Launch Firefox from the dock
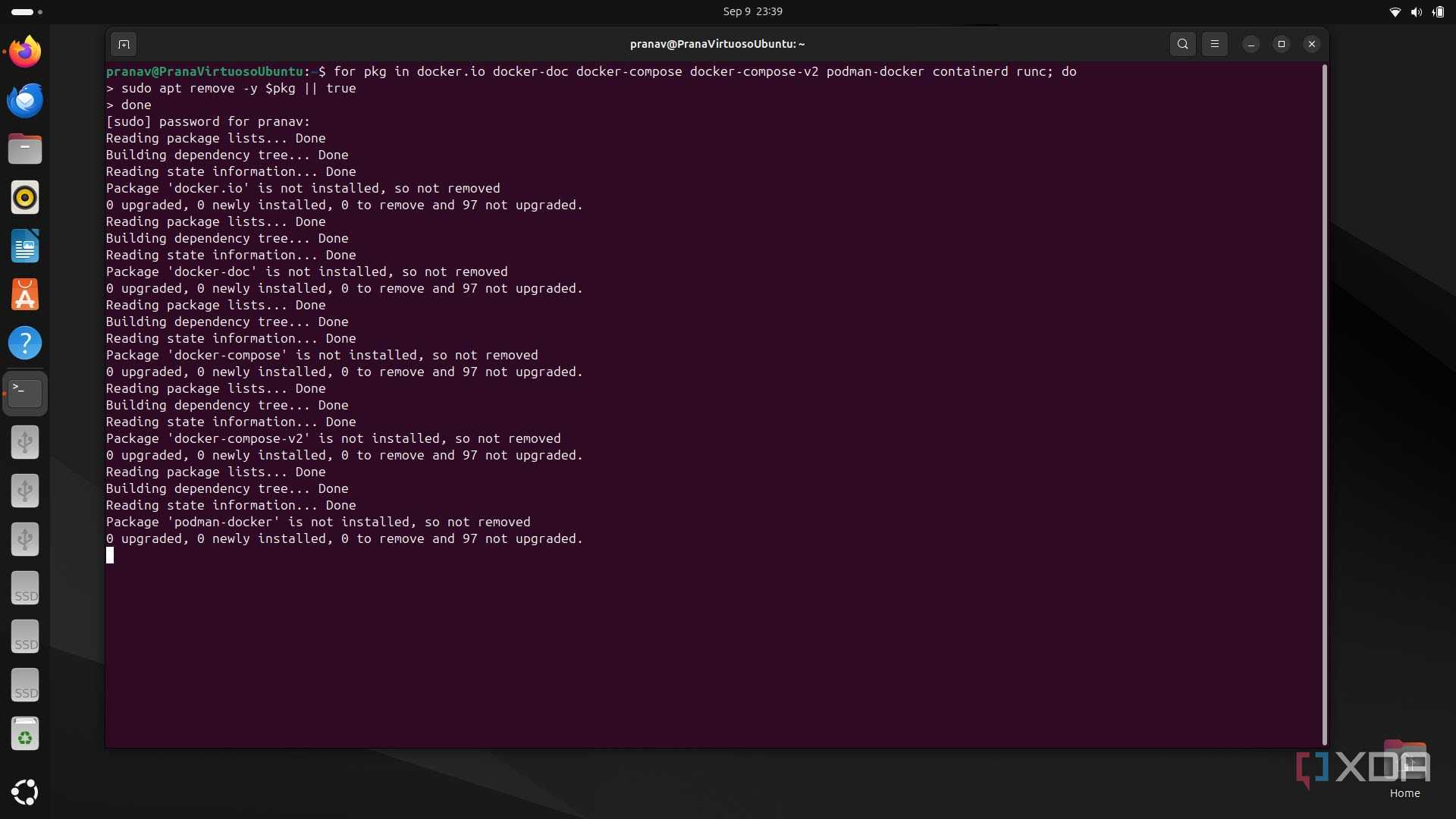1456x819 pixels. click(25, 52)
